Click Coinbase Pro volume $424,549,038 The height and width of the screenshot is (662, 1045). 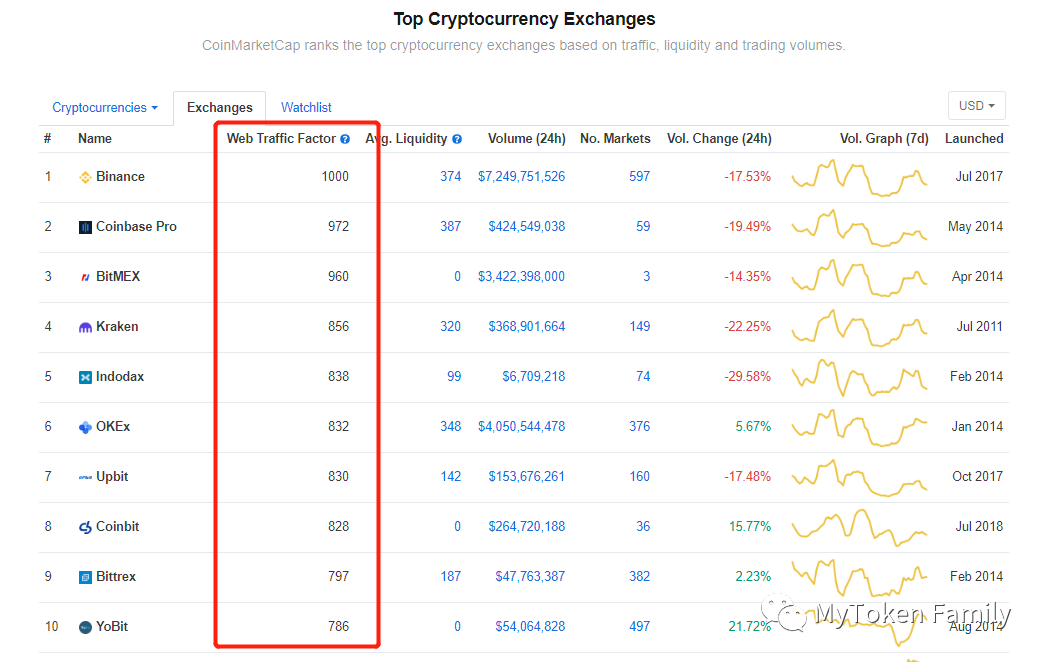[x=526, y=227]
